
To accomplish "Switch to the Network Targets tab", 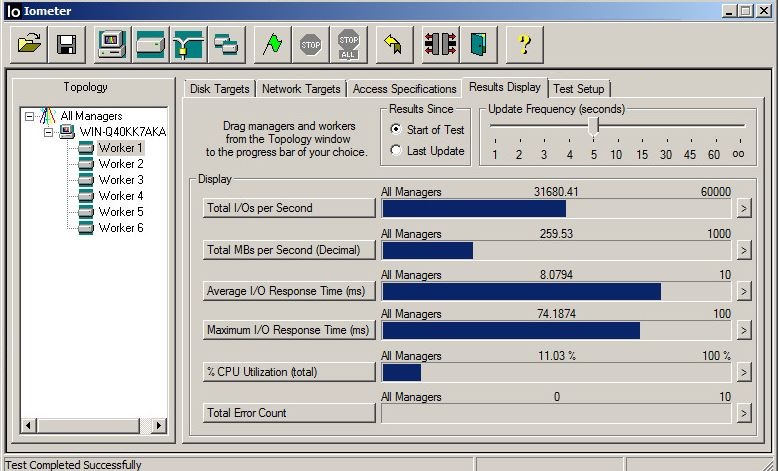I will coord(301,89).
